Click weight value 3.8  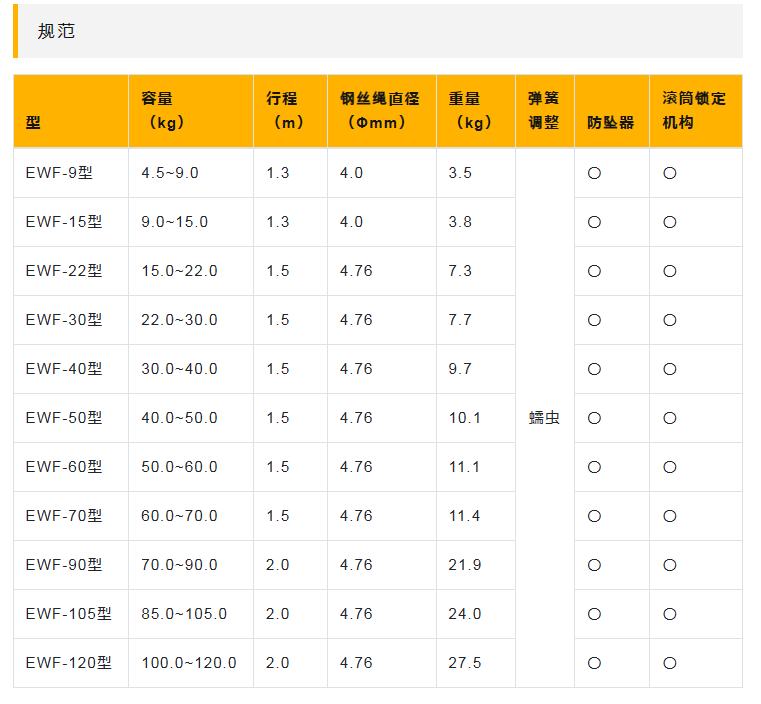click(x=460, y=222)
